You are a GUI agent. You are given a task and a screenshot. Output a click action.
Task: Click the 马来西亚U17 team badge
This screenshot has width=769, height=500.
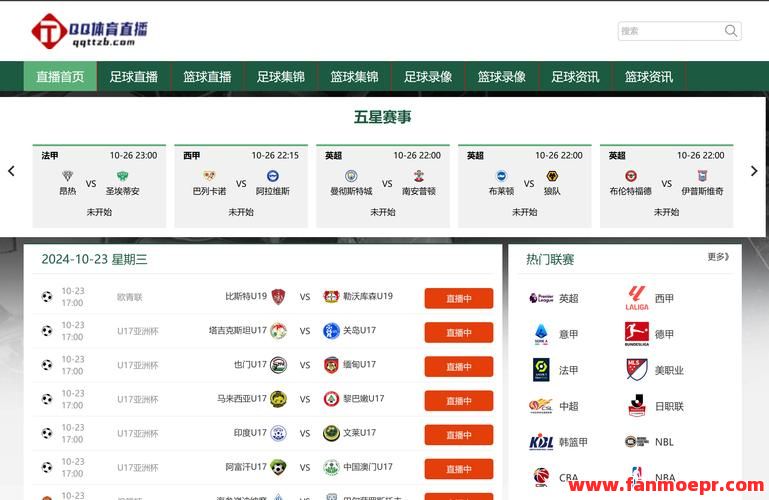pos(279,399)
